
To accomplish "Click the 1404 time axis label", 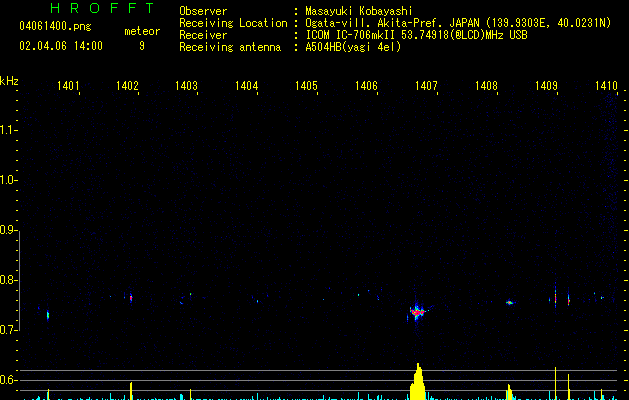I will pyautogui.click(x=246, y=85).
